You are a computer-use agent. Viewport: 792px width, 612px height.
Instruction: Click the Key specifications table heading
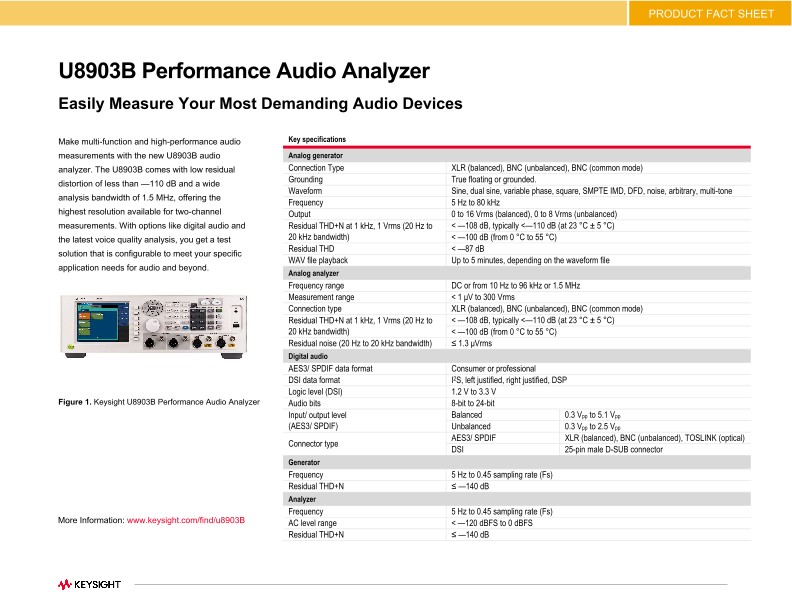(317, 139)
